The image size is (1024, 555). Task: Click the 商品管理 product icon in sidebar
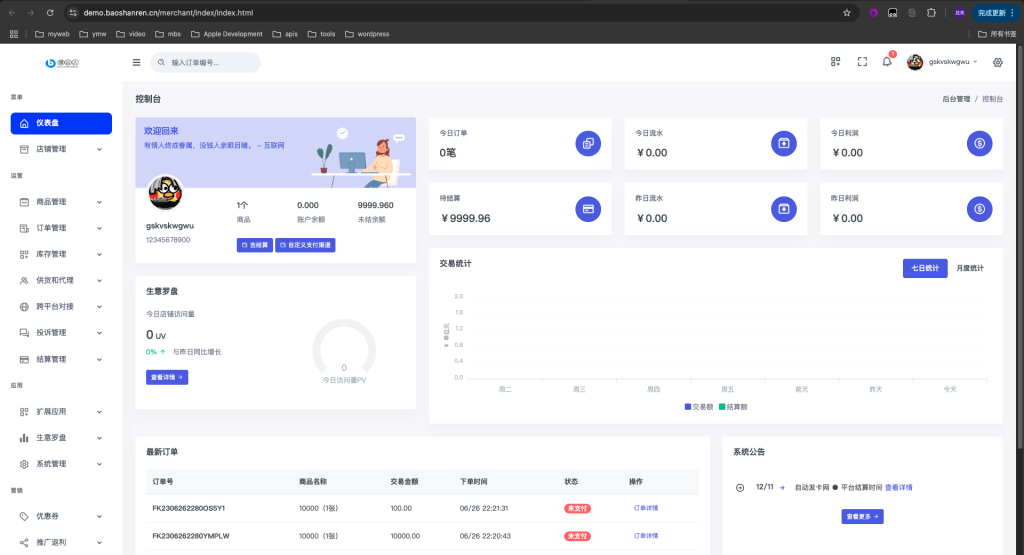(x=24, y=202)
